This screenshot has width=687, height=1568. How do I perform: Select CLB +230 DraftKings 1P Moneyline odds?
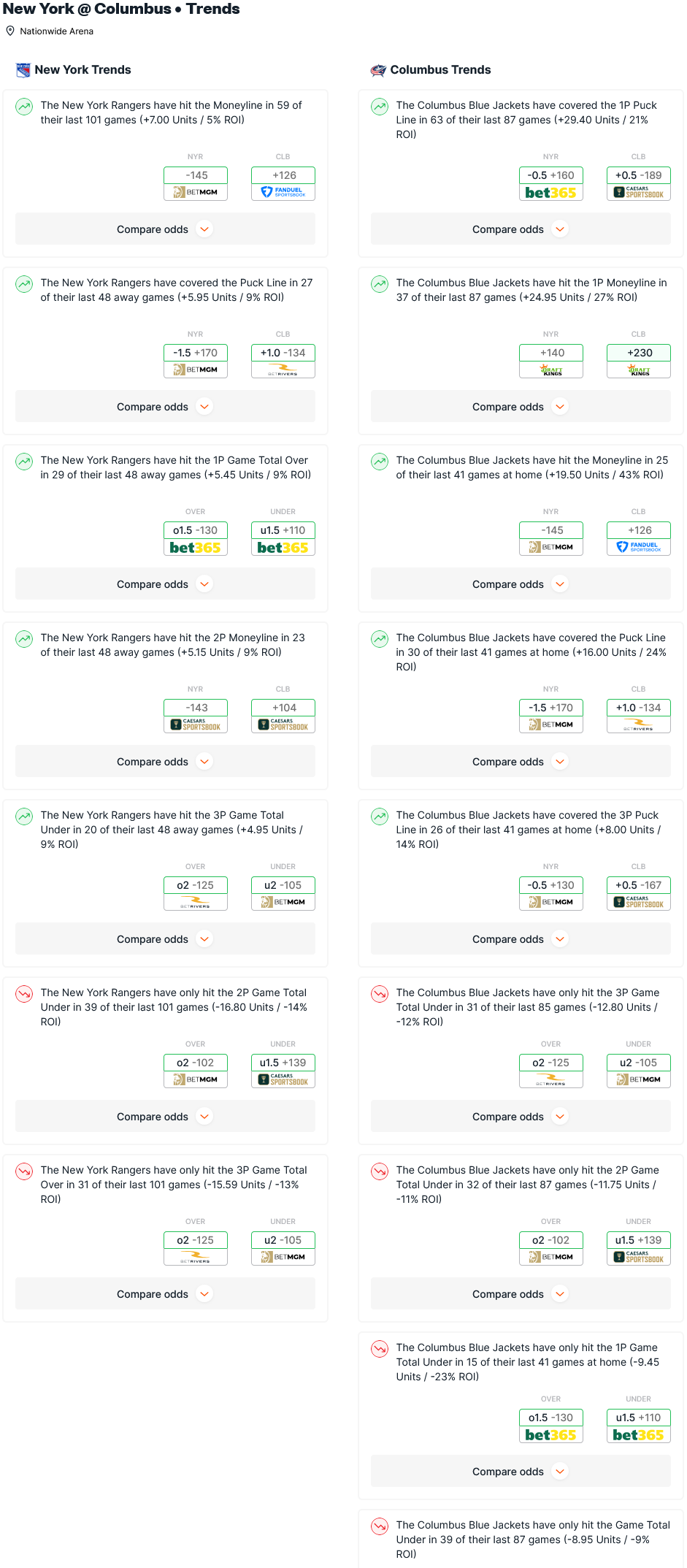(639, 361)
